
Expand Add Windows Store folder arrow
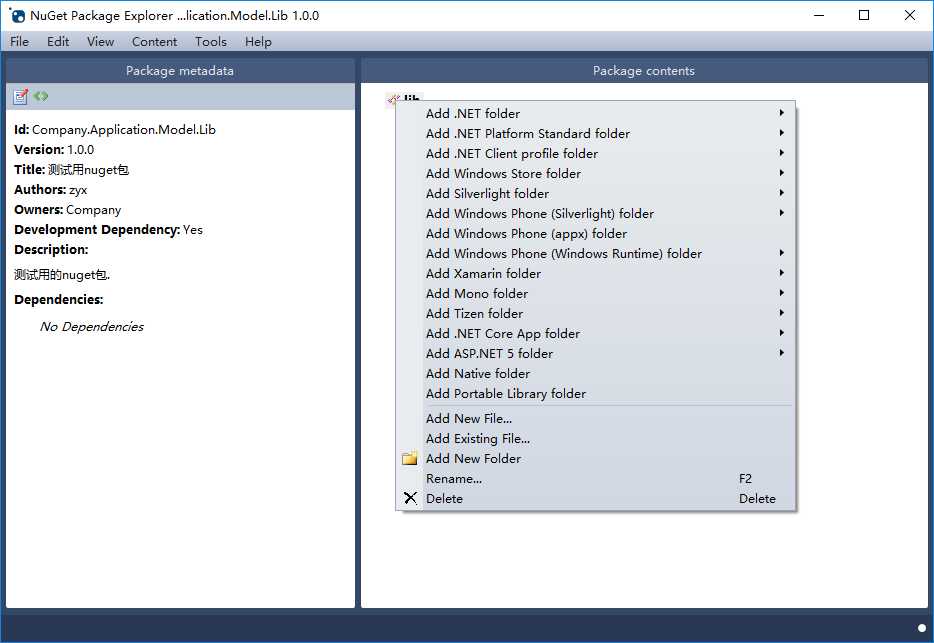click(782, 173)
